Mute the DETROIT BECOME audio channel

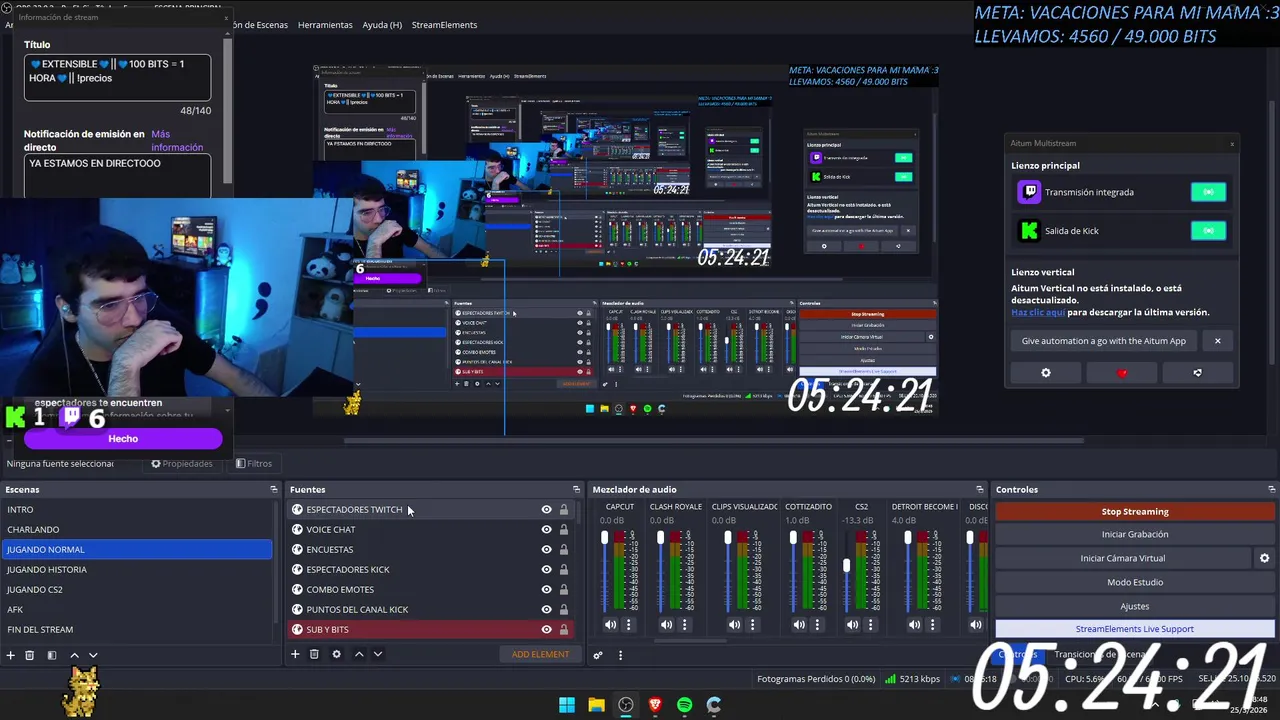pos(914,625)
